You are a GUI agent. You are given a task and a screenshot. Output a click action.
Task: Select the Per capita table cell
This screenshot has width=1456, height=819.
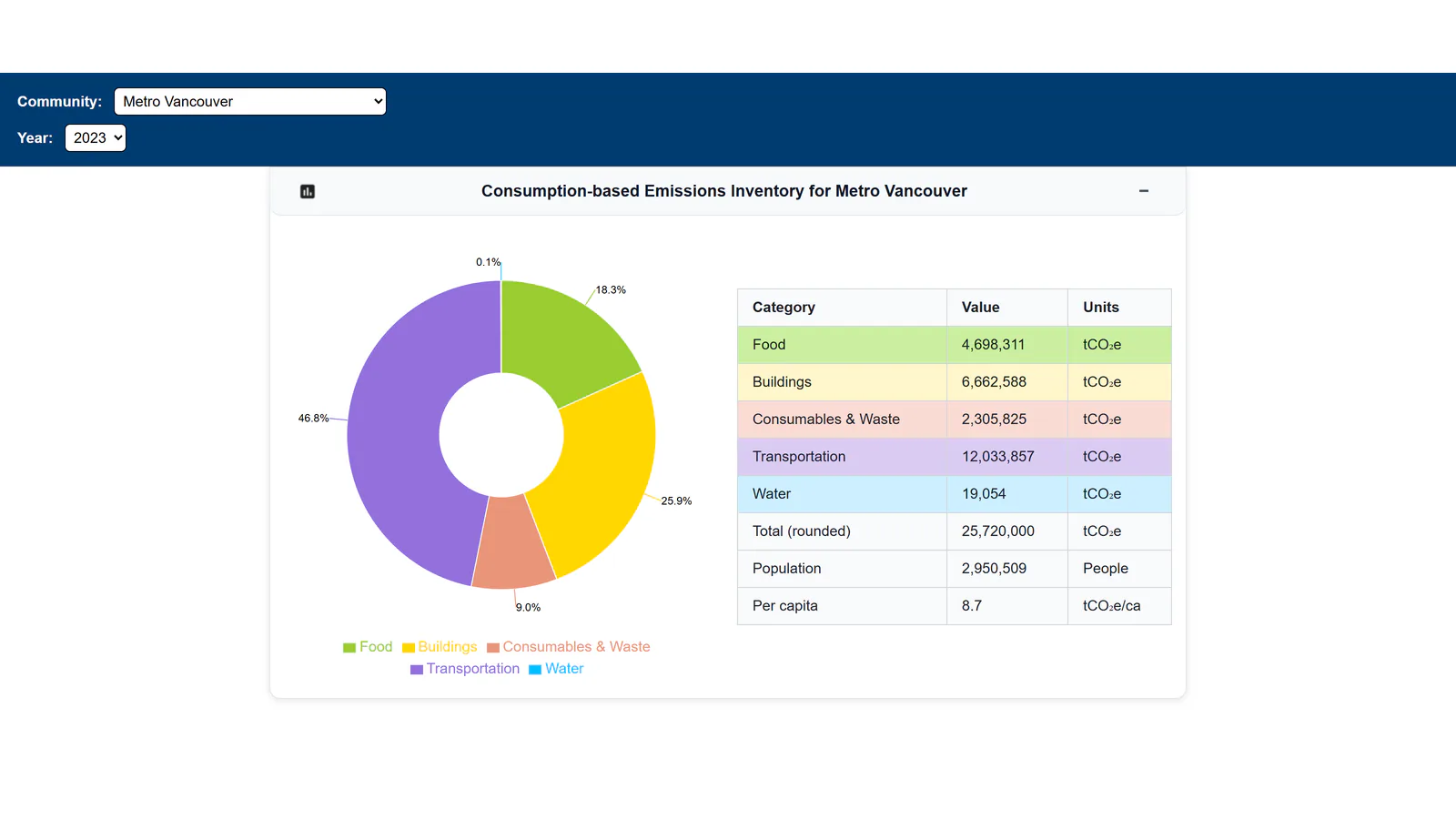point(842,606)
